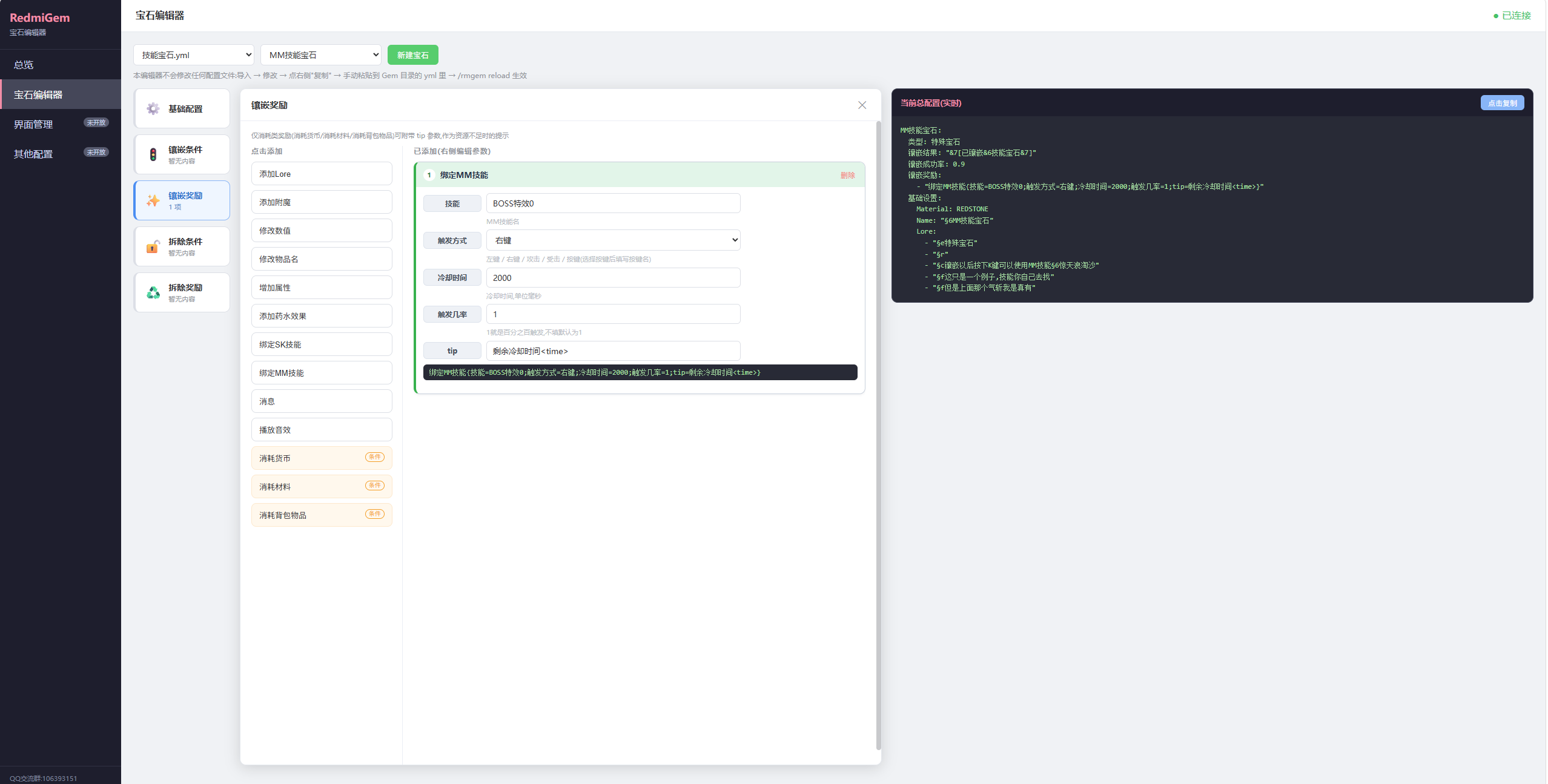Screen dimensions: 1548x784
Task: Switch to the 拆除奖励 section
Action: (x=182, y=292)
